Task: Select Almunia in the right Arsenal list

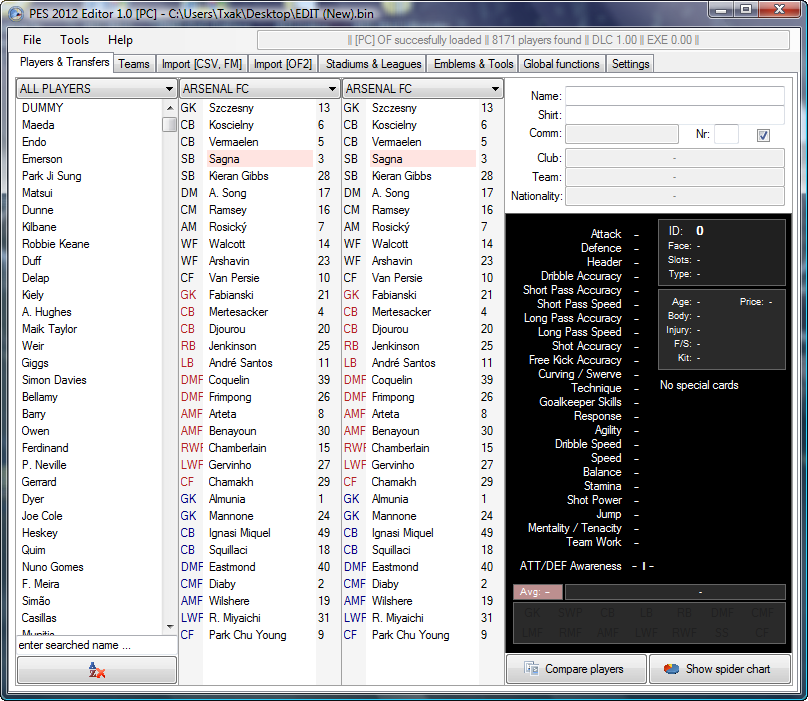Action: [x=390, y=499]
